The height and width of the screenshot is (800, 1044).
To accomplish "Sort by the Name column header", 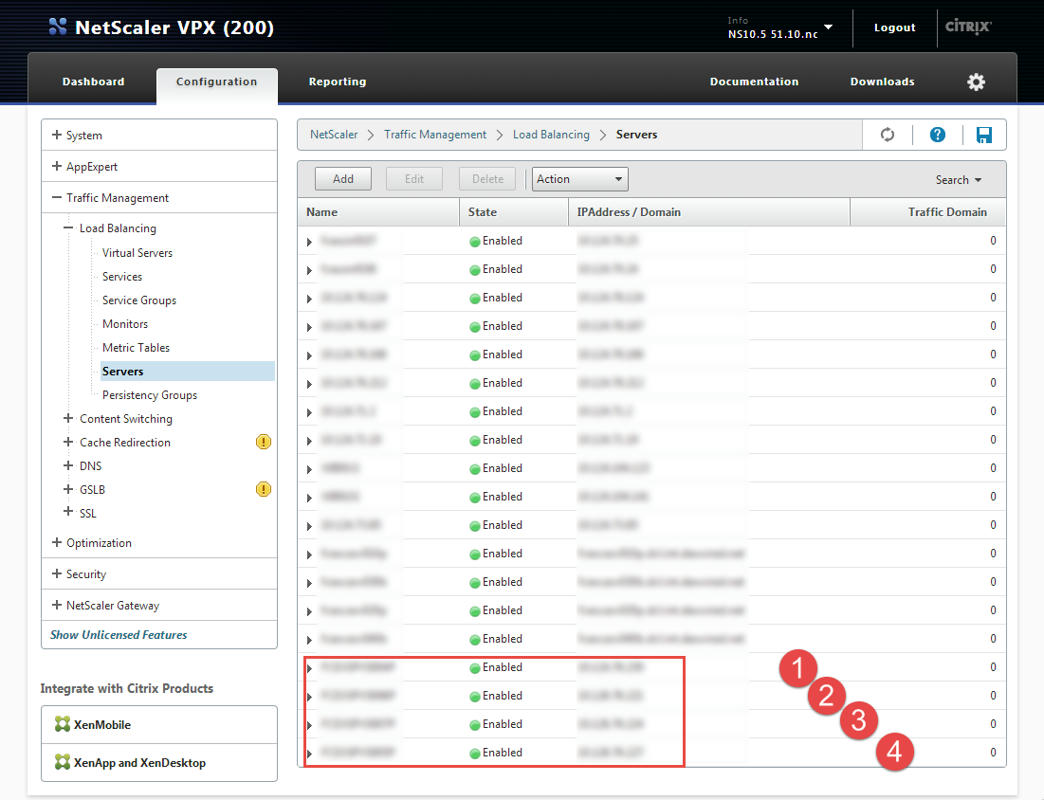I will click(x=378, y=212).
